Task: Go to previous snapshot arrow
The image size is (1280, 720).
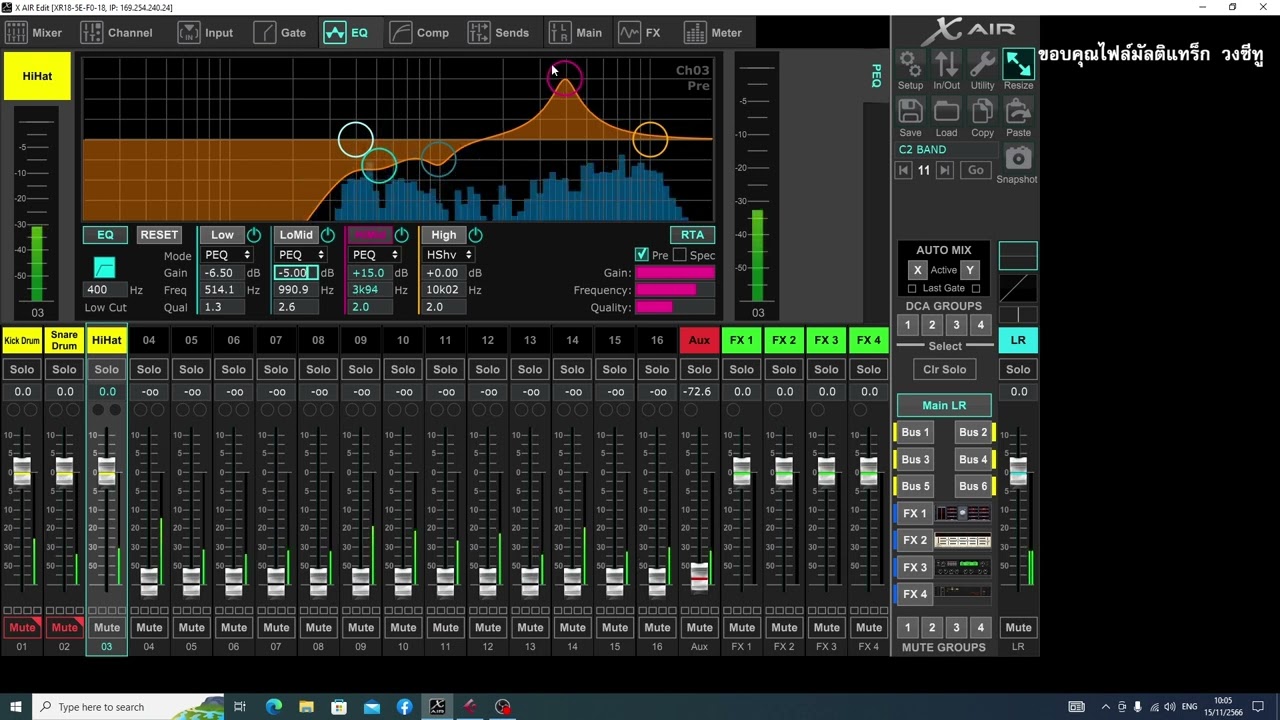Action: [903, 171]
